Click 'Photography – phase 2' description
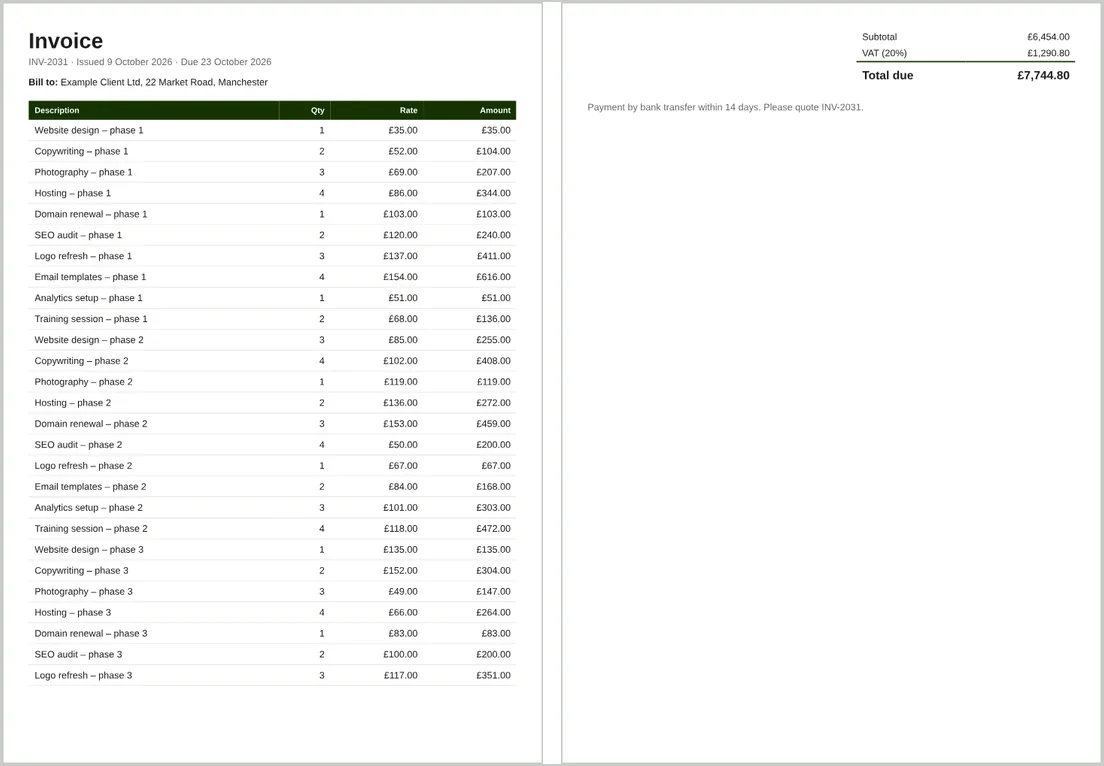This screenshot has width=1104, height=766. point(83,382)
